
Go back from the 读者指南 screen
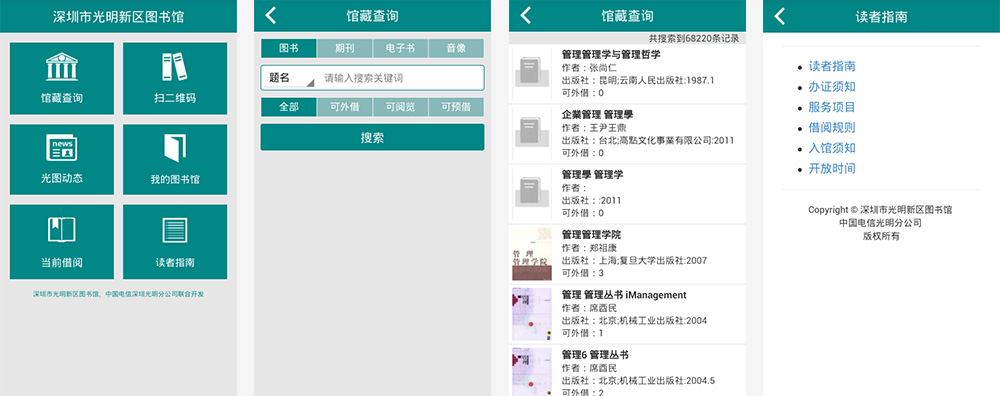point(779,16)
